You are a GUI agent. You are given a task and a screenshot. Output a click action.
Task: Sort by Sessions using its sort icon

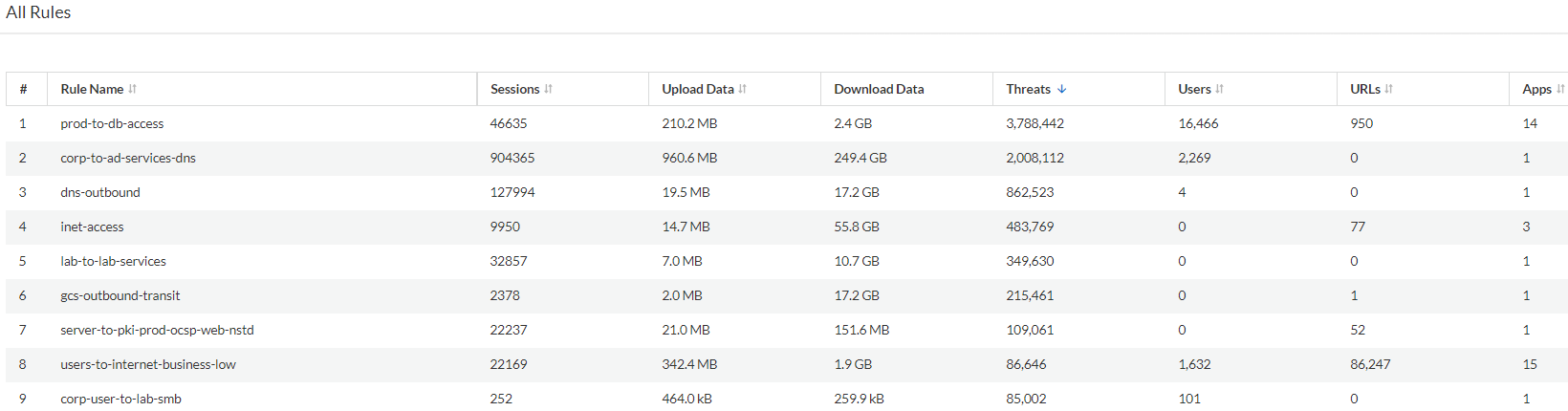point(549,89)
